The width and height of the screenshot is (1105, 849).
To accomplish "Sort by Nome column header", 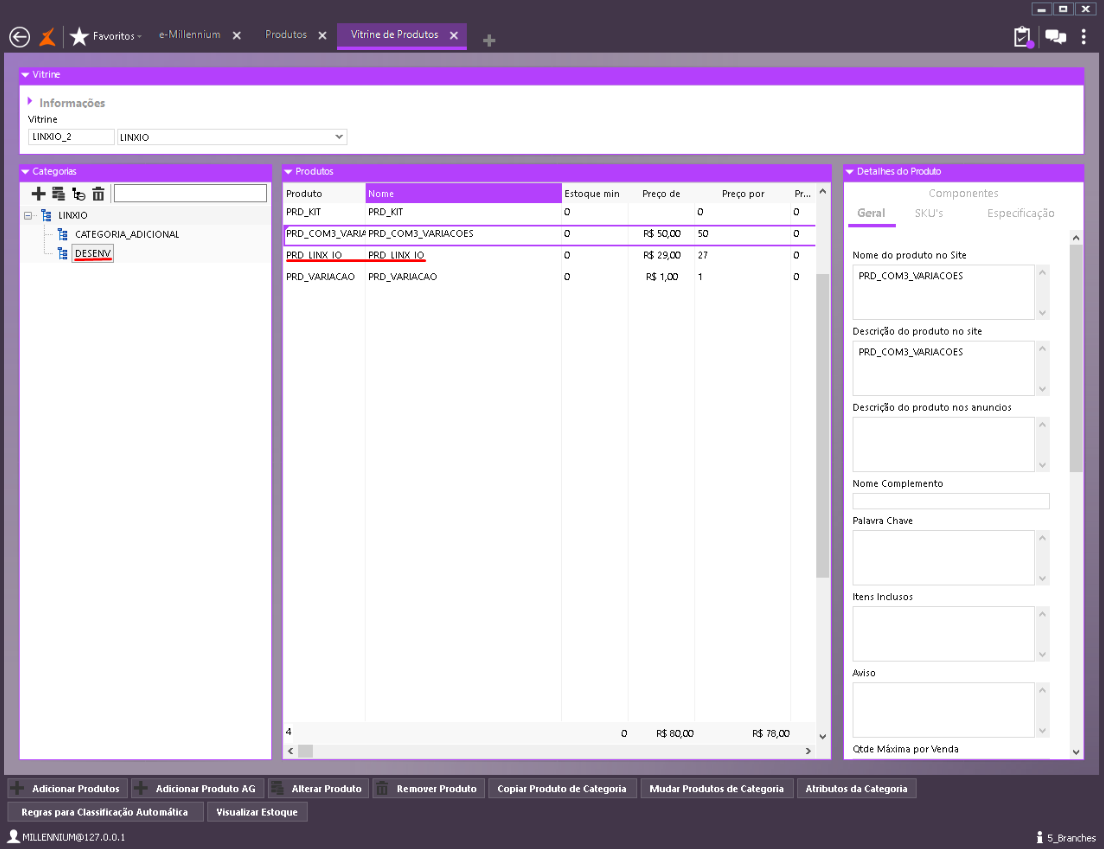I will pyautogui.click(x=464, y=194).
